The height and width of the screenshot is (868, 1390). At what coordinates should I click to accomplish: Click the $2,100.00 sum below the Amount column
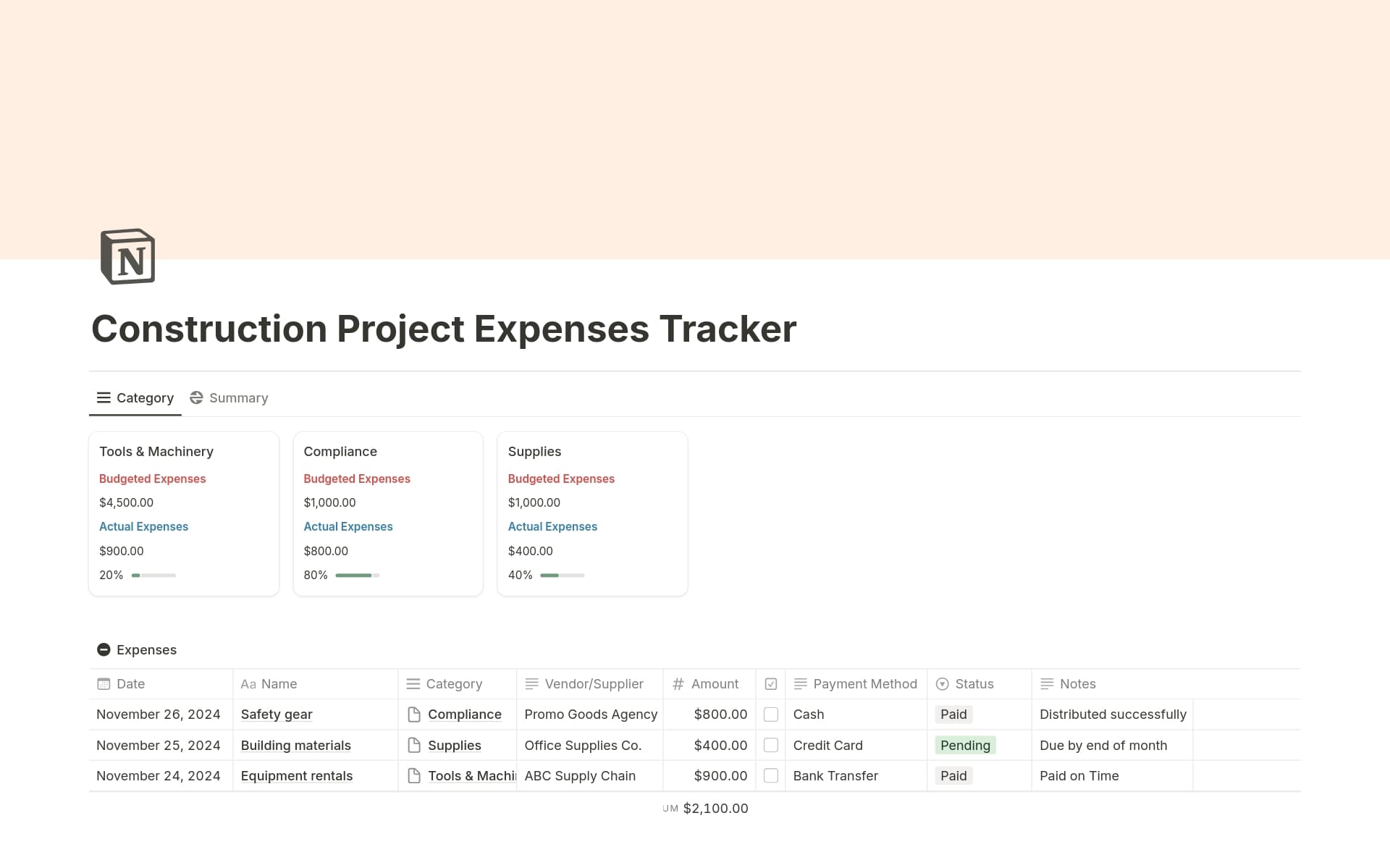point(716,808)
